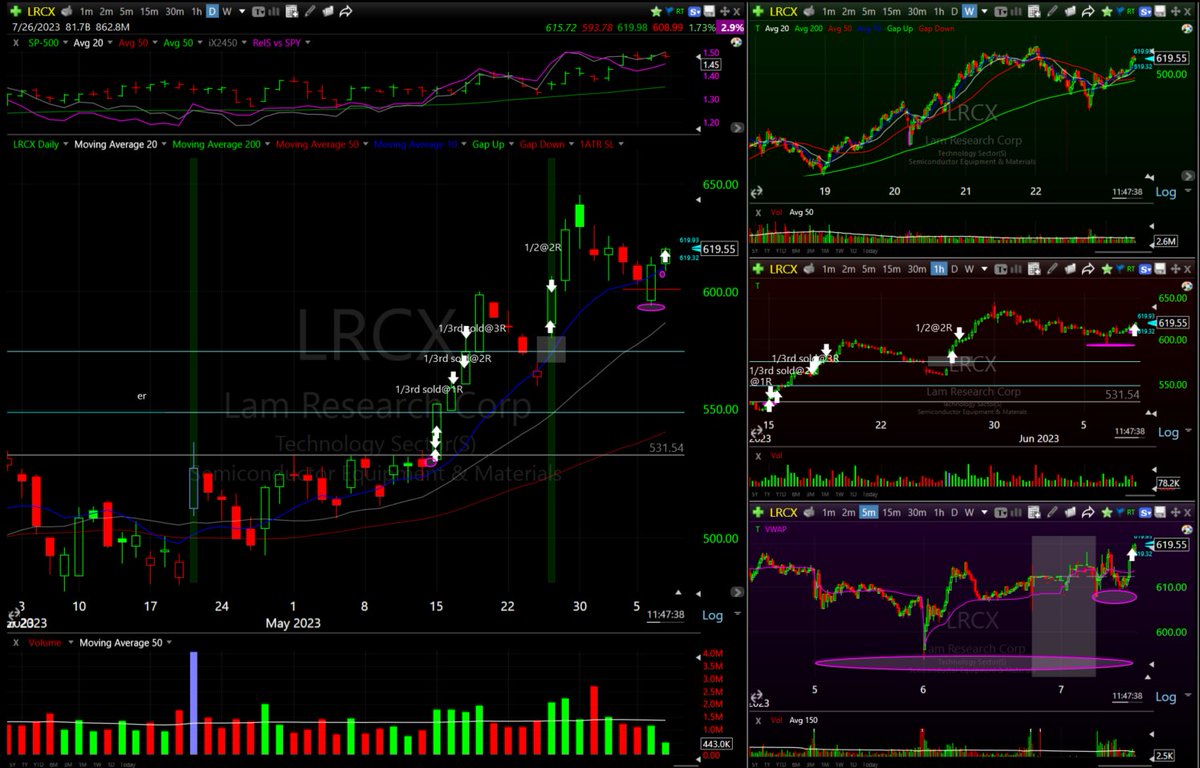Select the pencil drawing tool in the weekly chart toolbar
This screenshot has width=1200, height=768.
tap(1052, 12)
